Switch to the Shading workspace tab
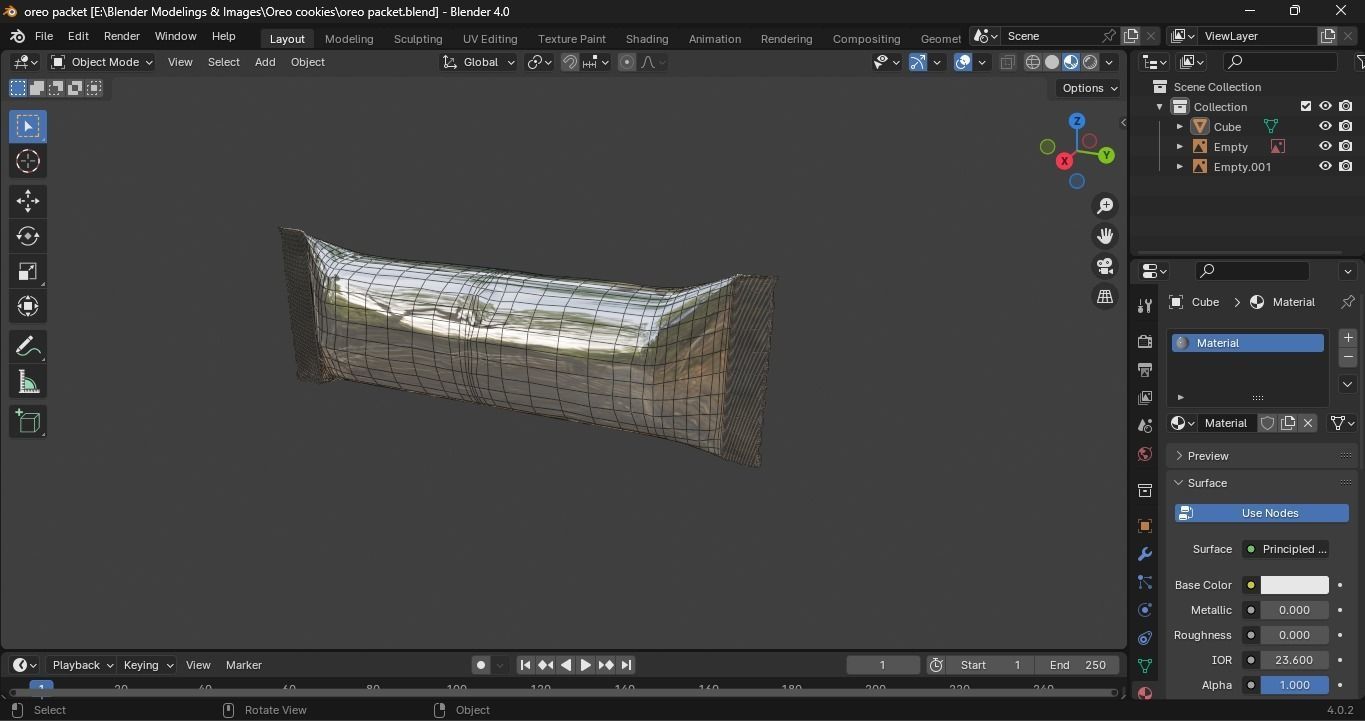This screenshot has height=721, width=1365. point(647,39)
